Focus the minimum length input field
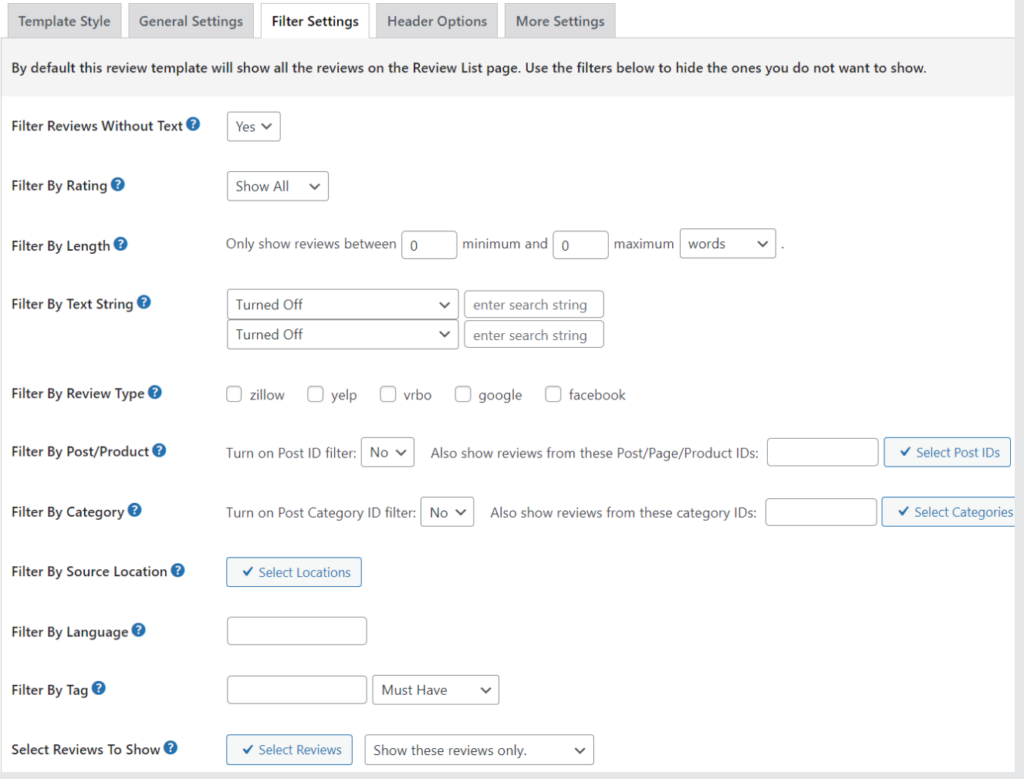Viewport: 1024px width, 779px height. (x=429, y=245)
